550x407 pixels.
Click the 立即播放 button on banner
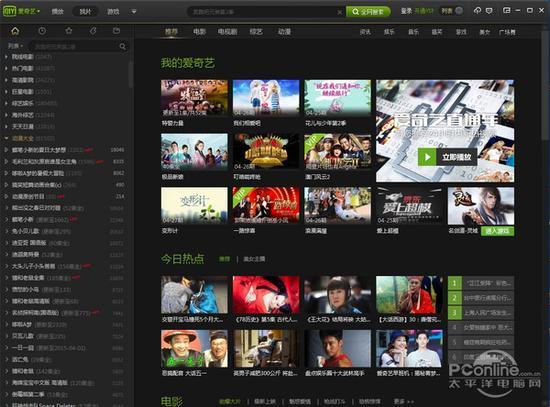coord(447,157)
